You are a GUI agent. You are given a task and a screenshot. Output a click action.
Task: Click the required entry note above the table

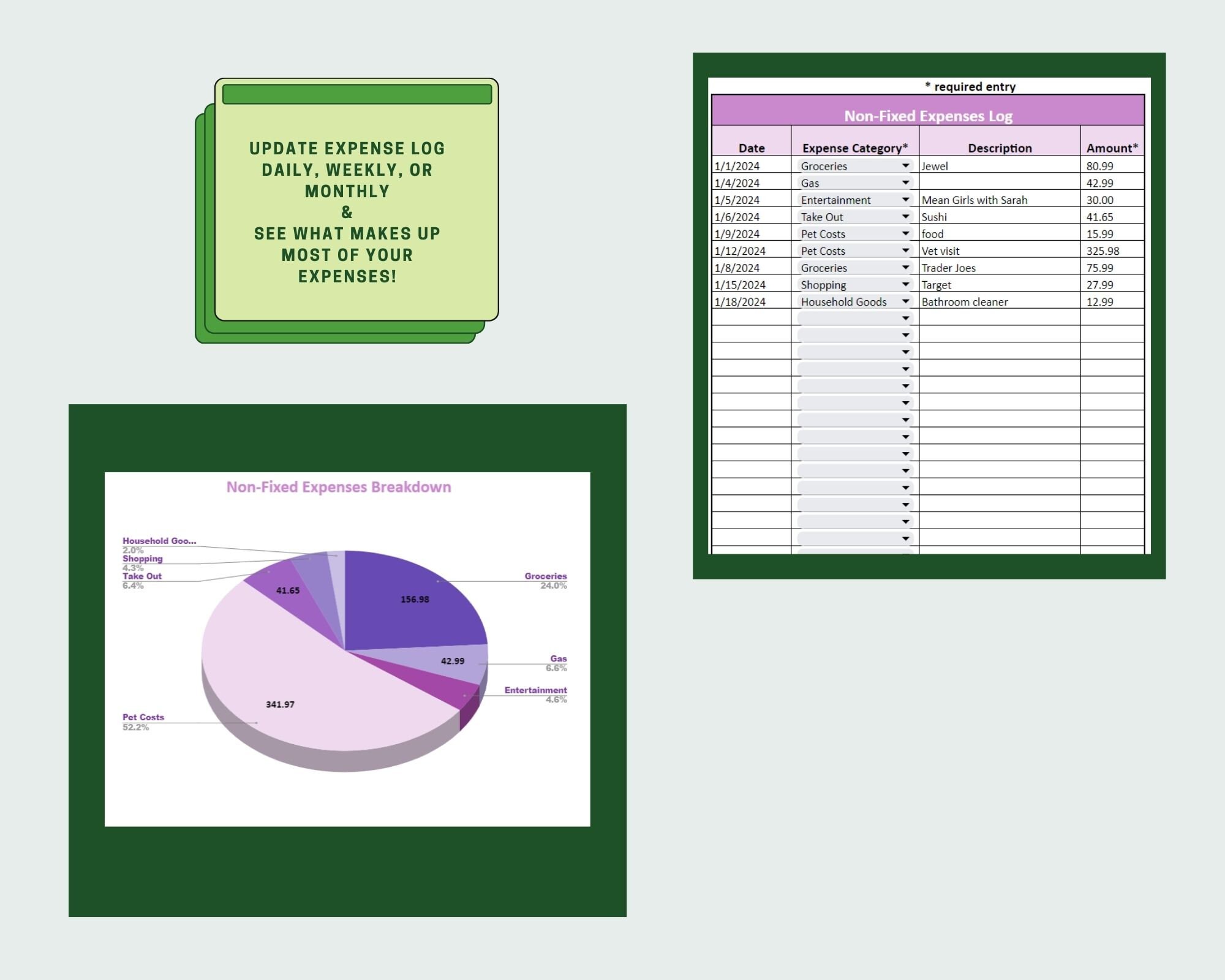[x=971, y=86]
